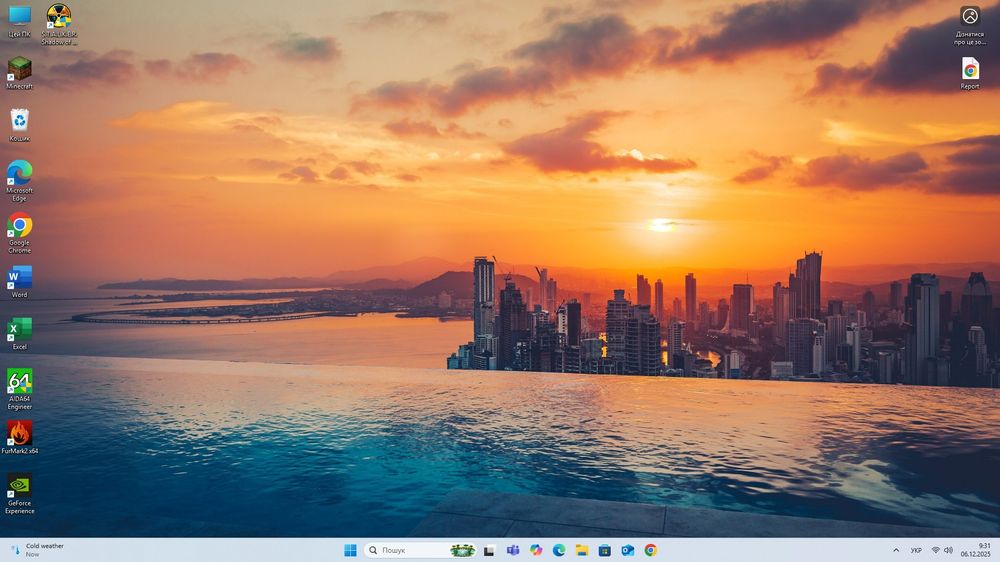Select the 'Цей ПК' desktop icon
The height and width of the screenshot is (562, 1000).
(x=19, y=21)
